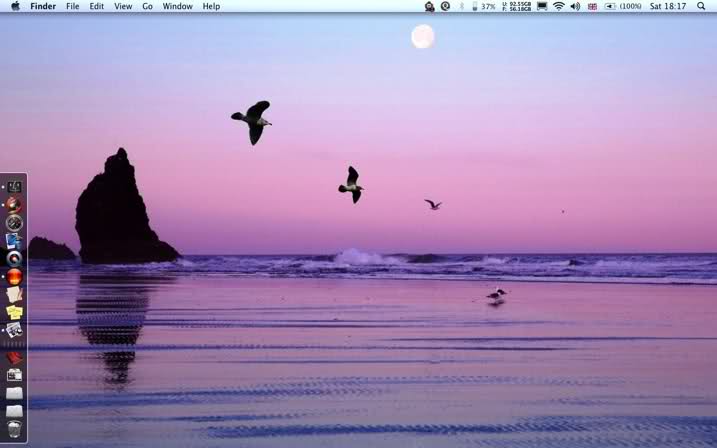Open Spotlight search magnifier
The image size is (717, 448).
pos(701,6)
